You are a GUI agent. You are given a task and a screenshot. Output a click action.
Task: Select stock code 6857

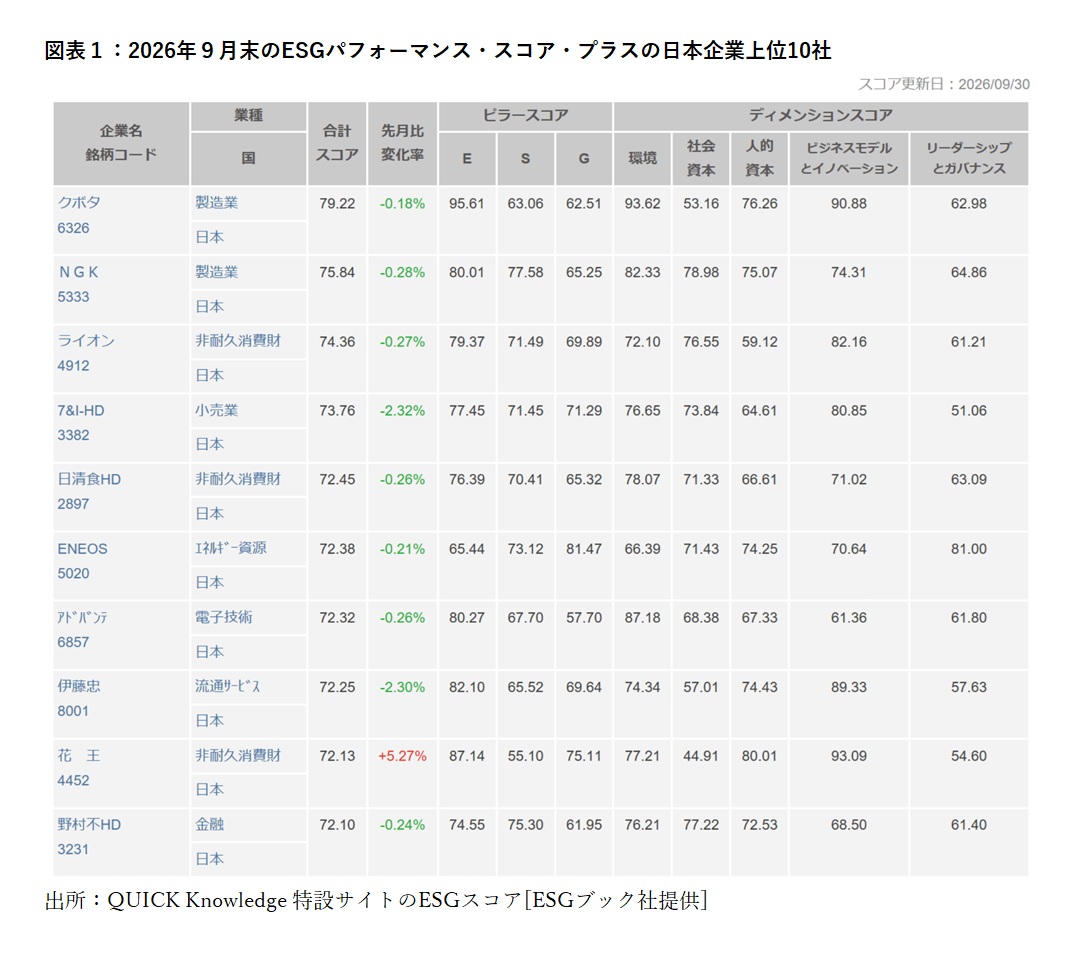click(73, 642)
